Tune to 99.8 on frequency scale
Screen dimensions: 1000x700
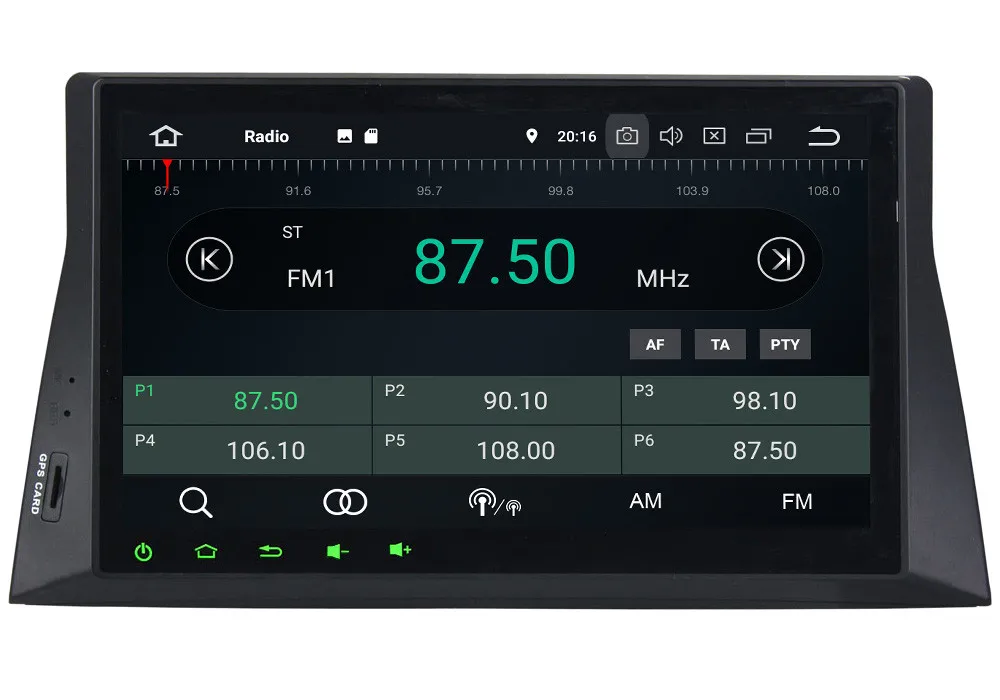(x=561, y=191)
